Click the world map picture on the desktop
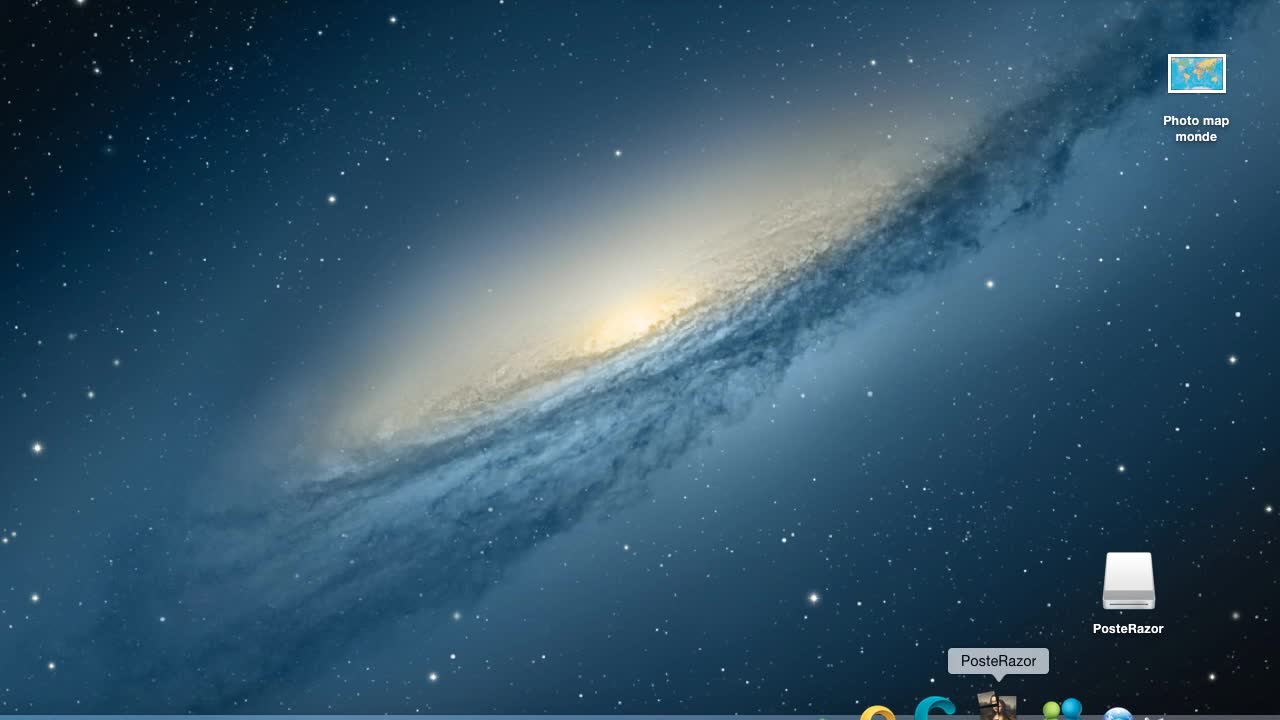This screenshot has height=720, width=1280. pos(1196,74)
